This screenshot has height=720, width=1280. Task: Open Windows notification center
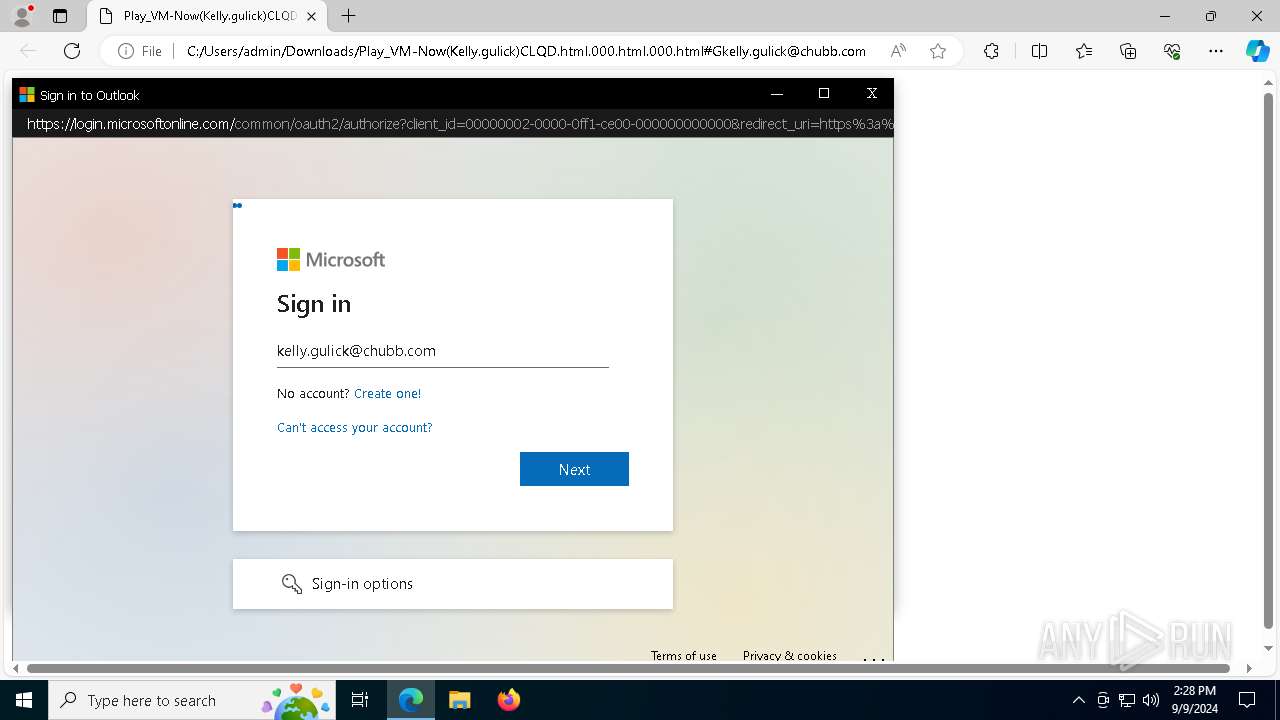click(1247, 700)
